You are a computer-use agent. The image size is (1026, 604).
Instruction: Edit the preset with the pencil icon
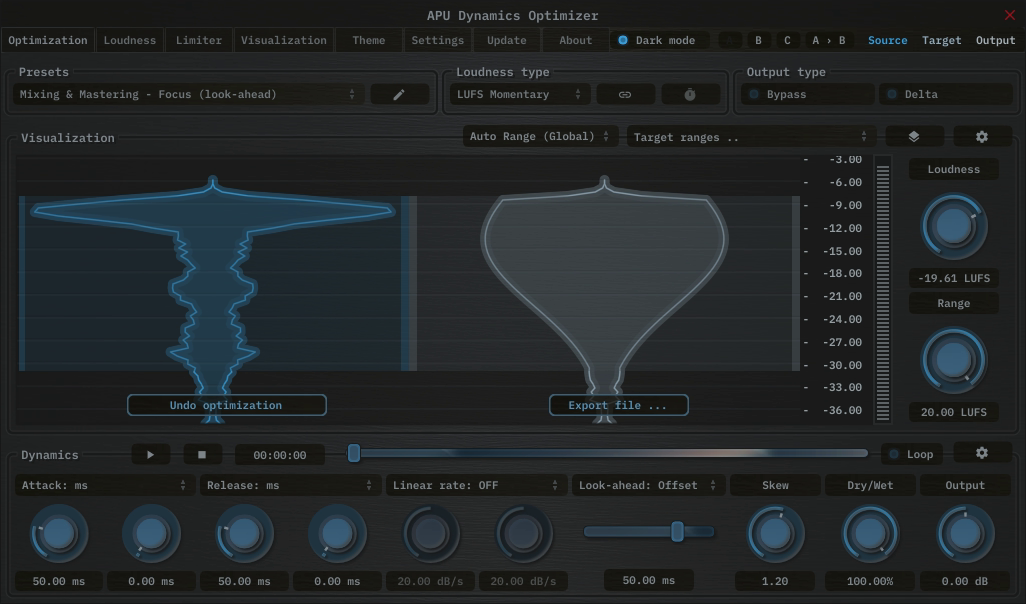click(399, 93)
